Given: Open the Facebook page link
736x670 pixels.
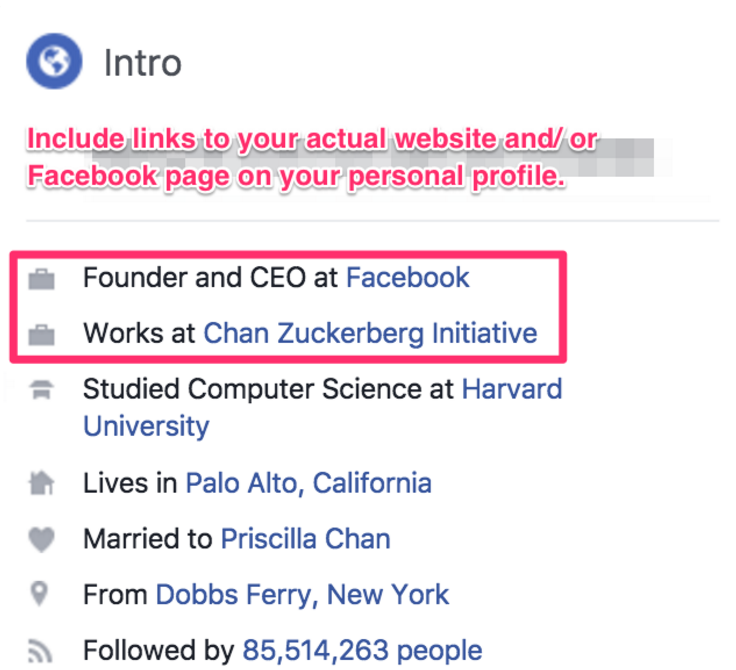Looking at the screenshot, I should [407, 277].
